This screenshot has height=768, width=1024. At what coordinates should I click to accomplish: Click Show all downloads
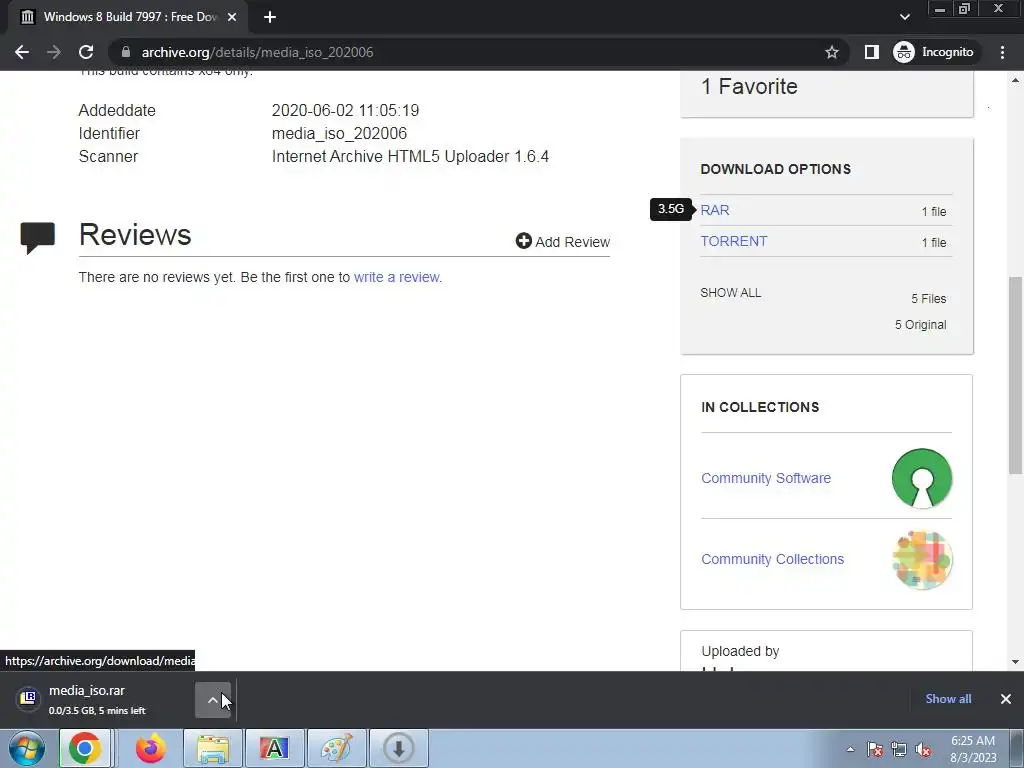pos(948,699)
